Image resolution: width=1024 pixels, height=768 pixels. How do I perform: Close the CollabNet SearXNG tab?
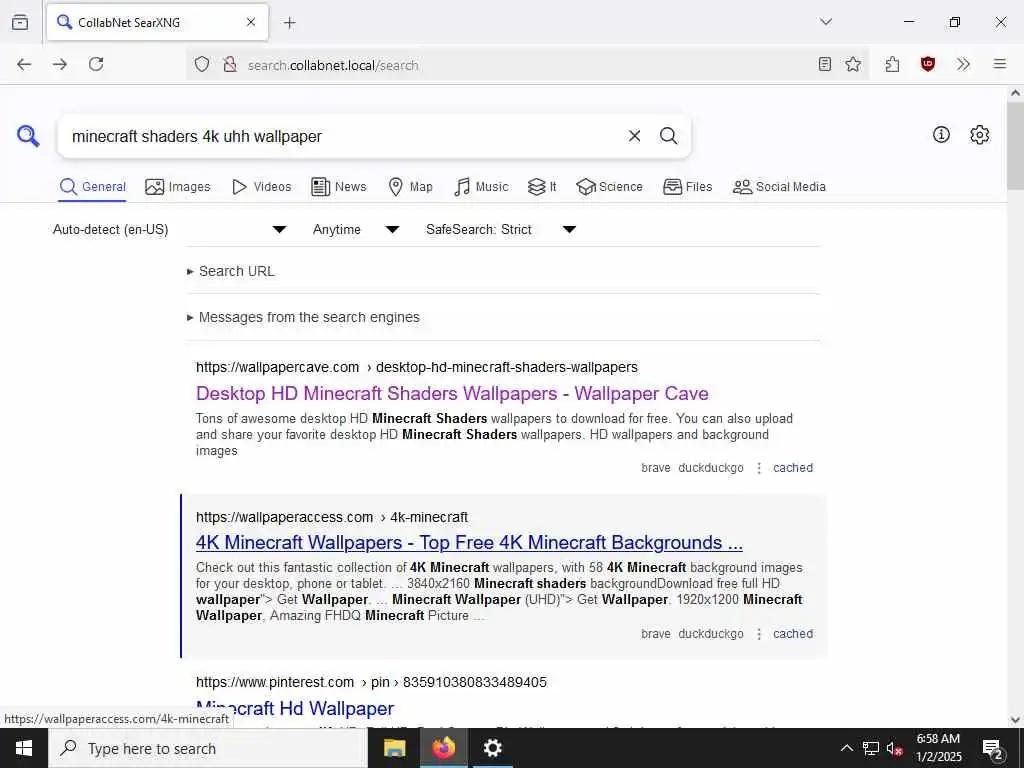(x=251, y=22)
